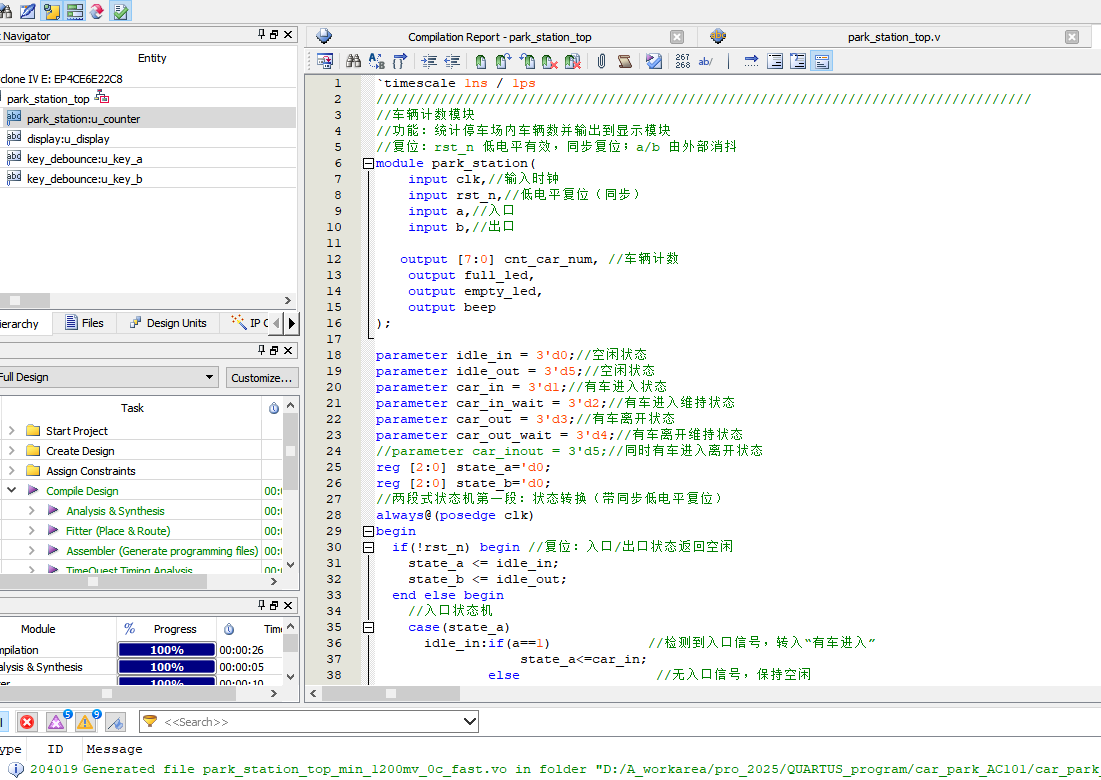
Task: Close the Tasks panel
Action: pos(288,350)
